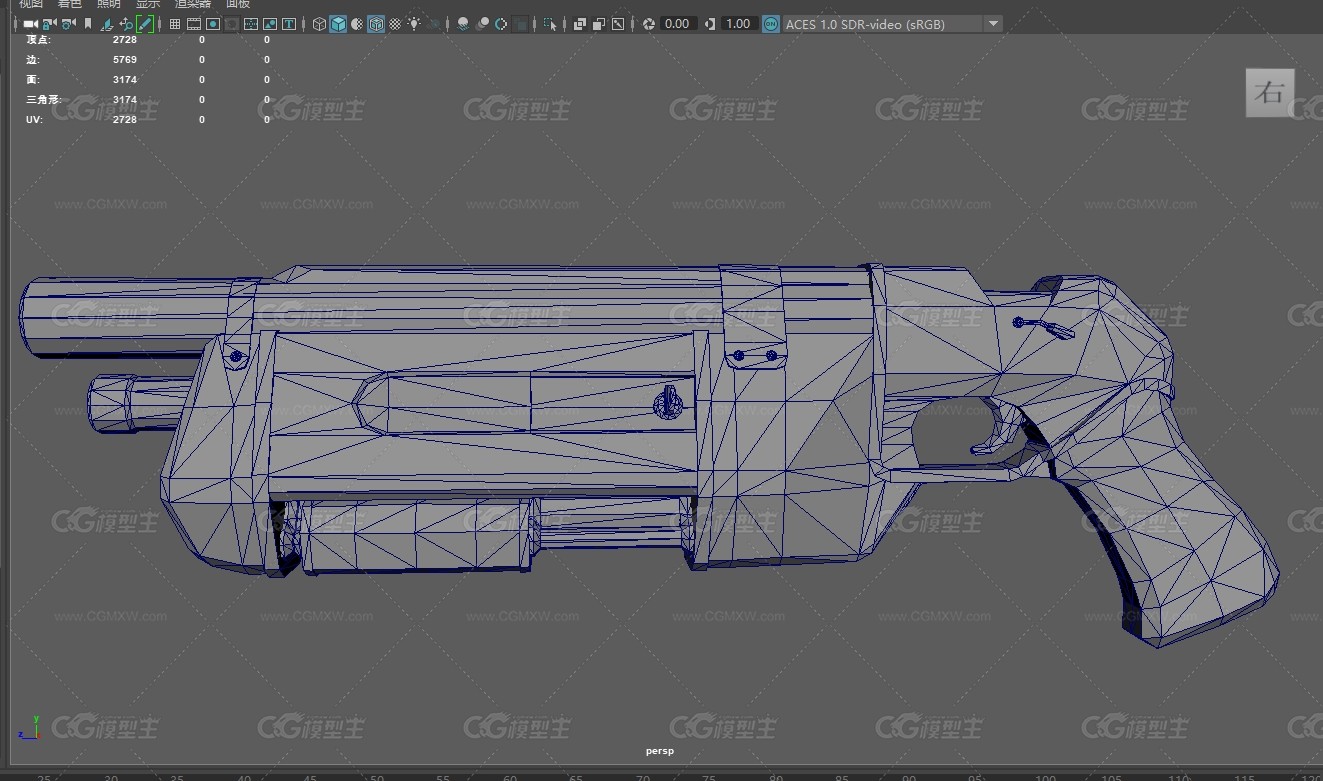The height and width of the screenshot is (781, 1323).
Task: Click the gamma value field 1.00
Action: tap(738, 24)
